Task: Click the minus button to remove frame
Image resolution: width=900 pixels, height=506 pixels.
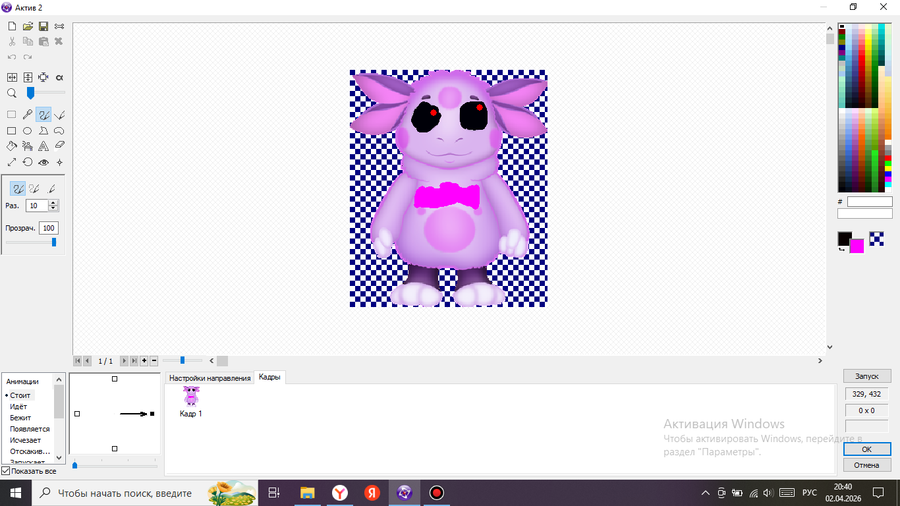Action: [x=154, y=361]
